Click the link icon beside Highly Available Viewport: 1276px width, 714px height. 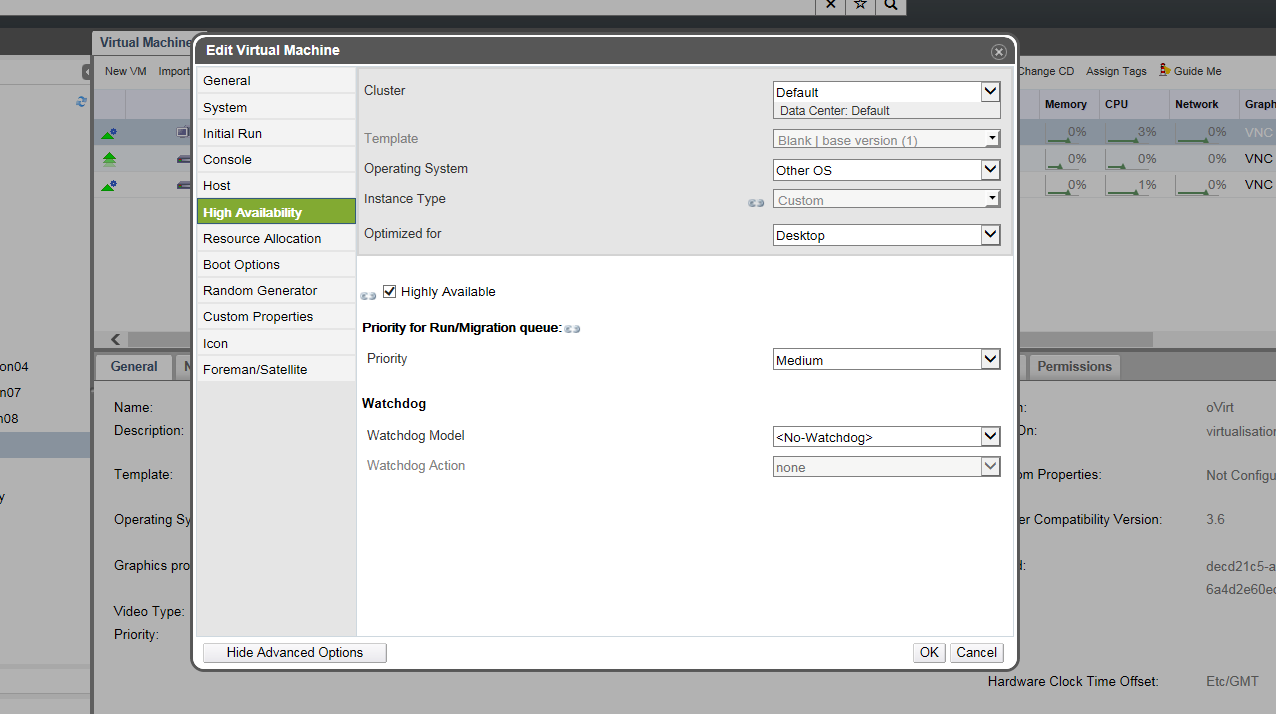[368, 295]
